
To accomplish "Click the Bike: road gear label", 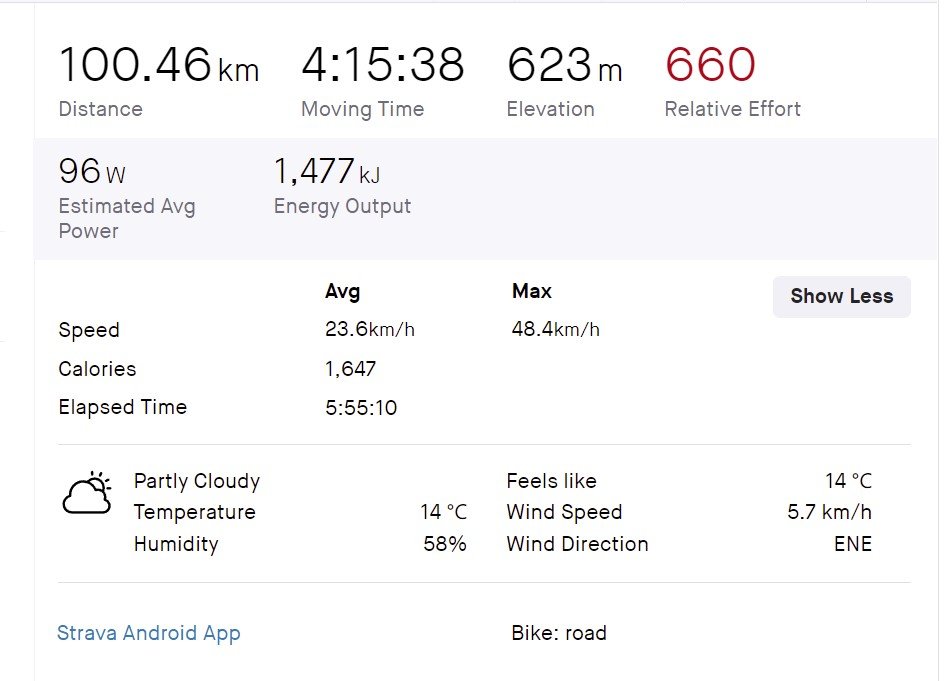I will (x=559, y=633).
